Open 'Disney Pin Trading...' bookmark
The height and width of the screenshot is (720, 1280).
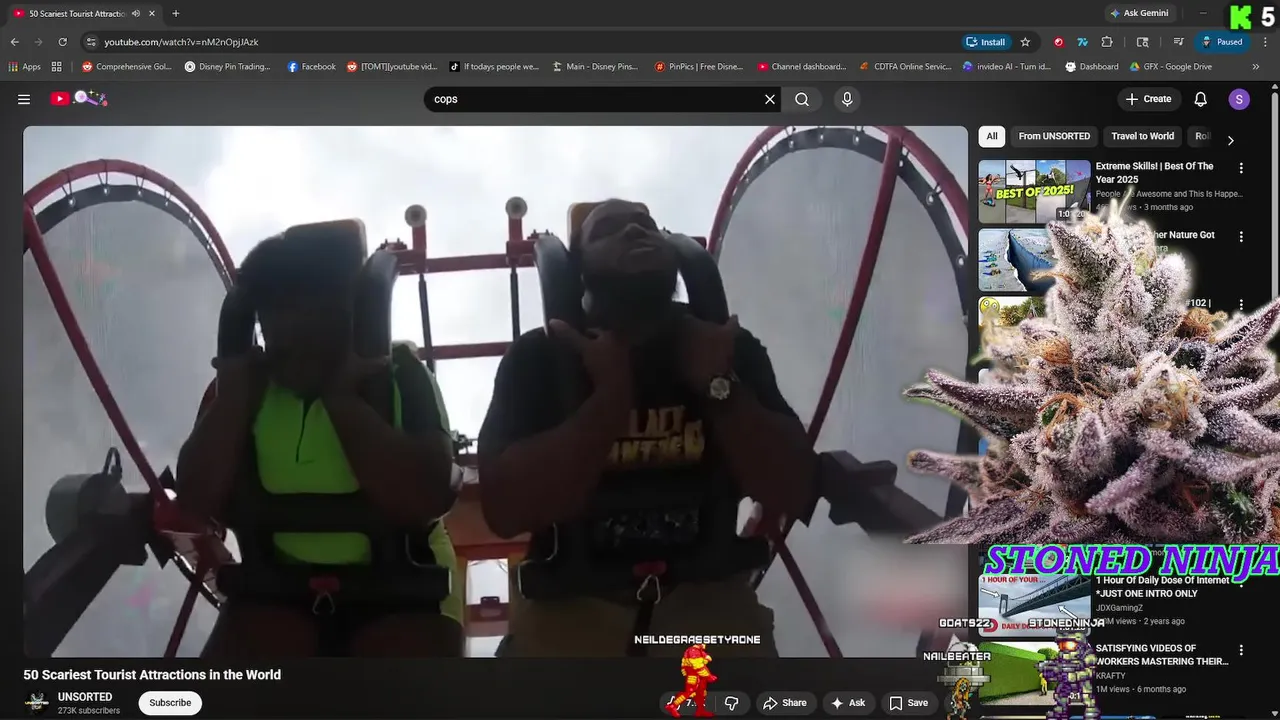pyautogui.click(x=228, y=67)
